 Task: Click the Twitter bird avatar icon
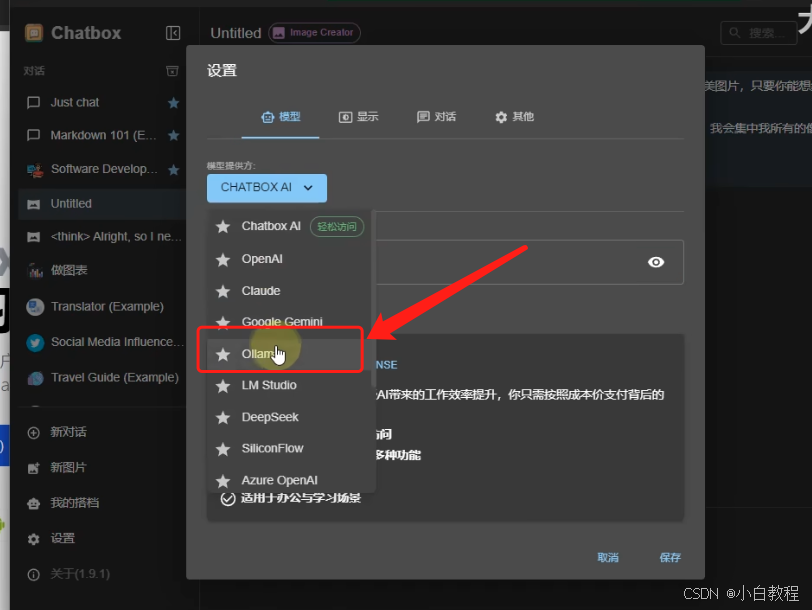(x=35, y=343)
